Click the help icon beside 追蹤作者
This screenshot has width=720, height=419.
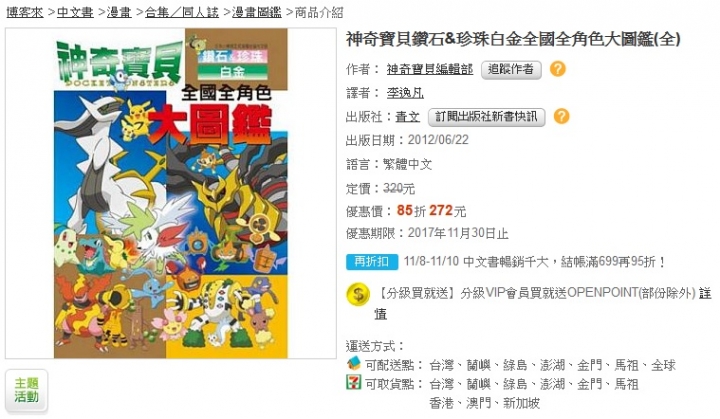[557, 69]
